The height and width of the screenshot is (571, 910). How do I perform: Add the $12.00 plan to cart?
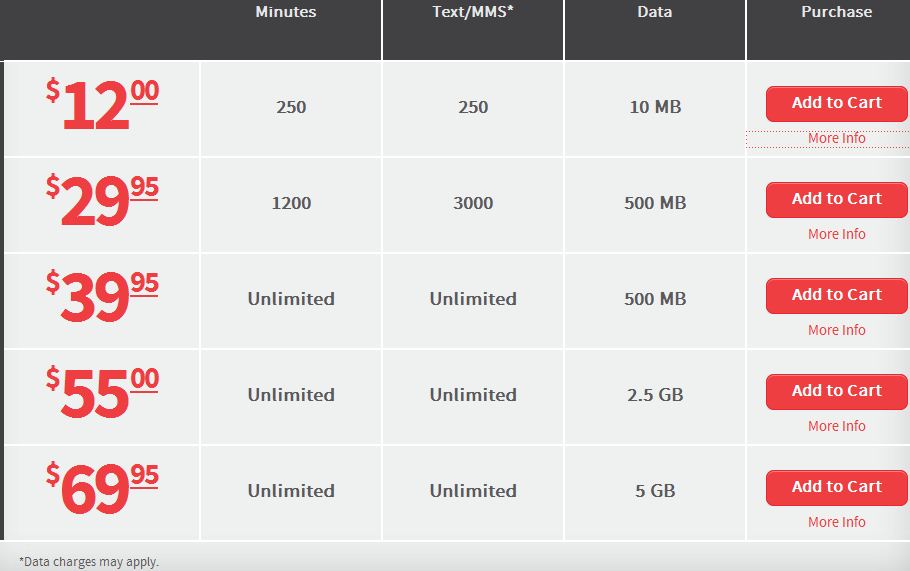tap(836, 103)
